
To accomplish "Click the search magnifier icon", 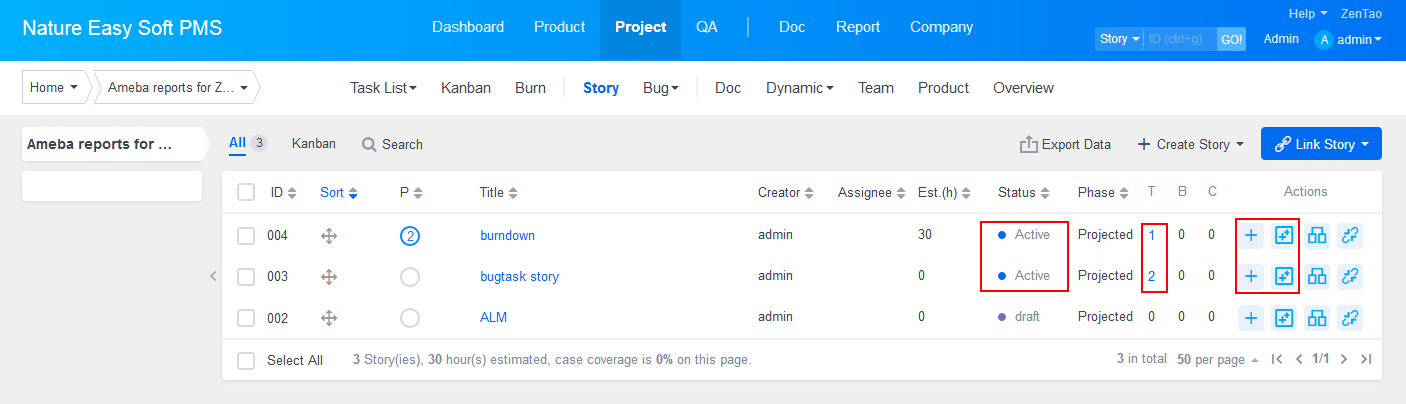I will (369, 144).
